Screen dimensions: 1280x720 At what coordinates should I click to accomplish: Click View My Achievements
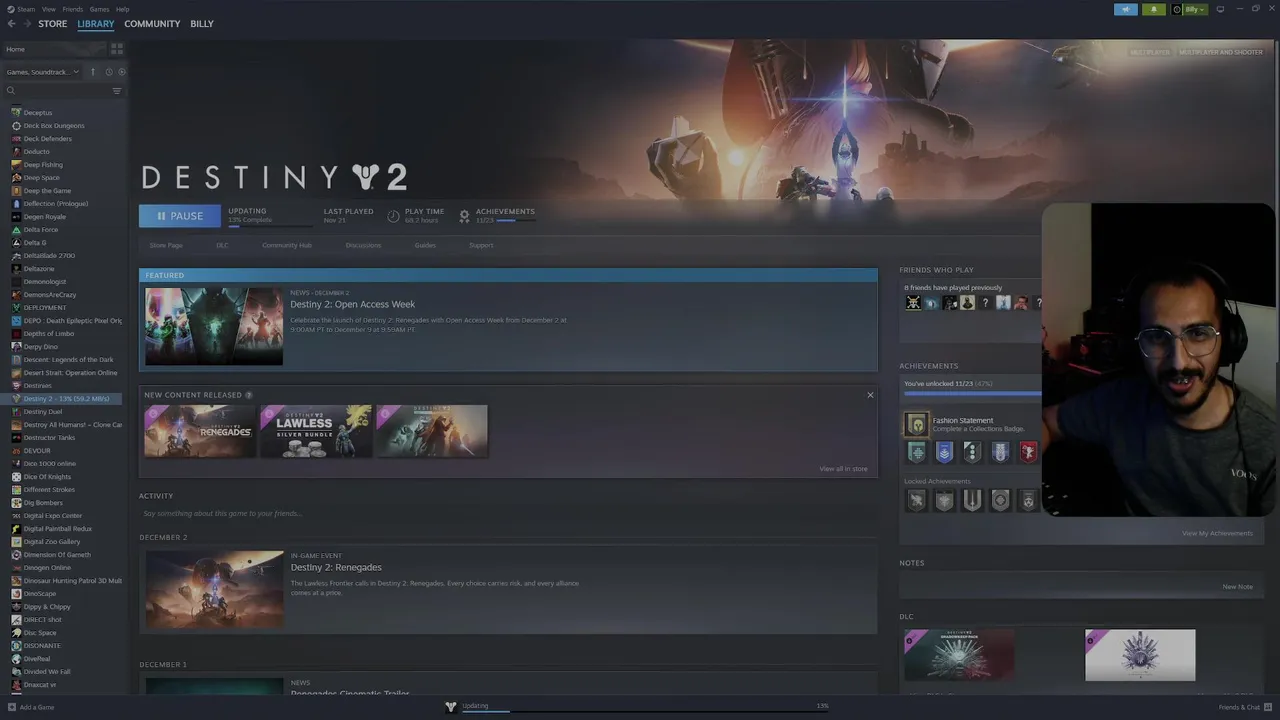click(1217, 533)
